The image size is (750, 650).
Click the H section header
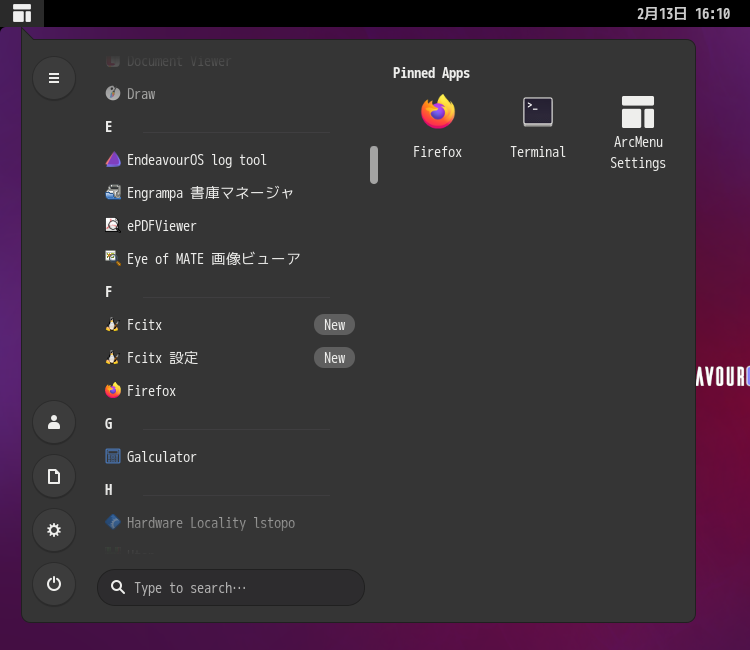point(109,490)
